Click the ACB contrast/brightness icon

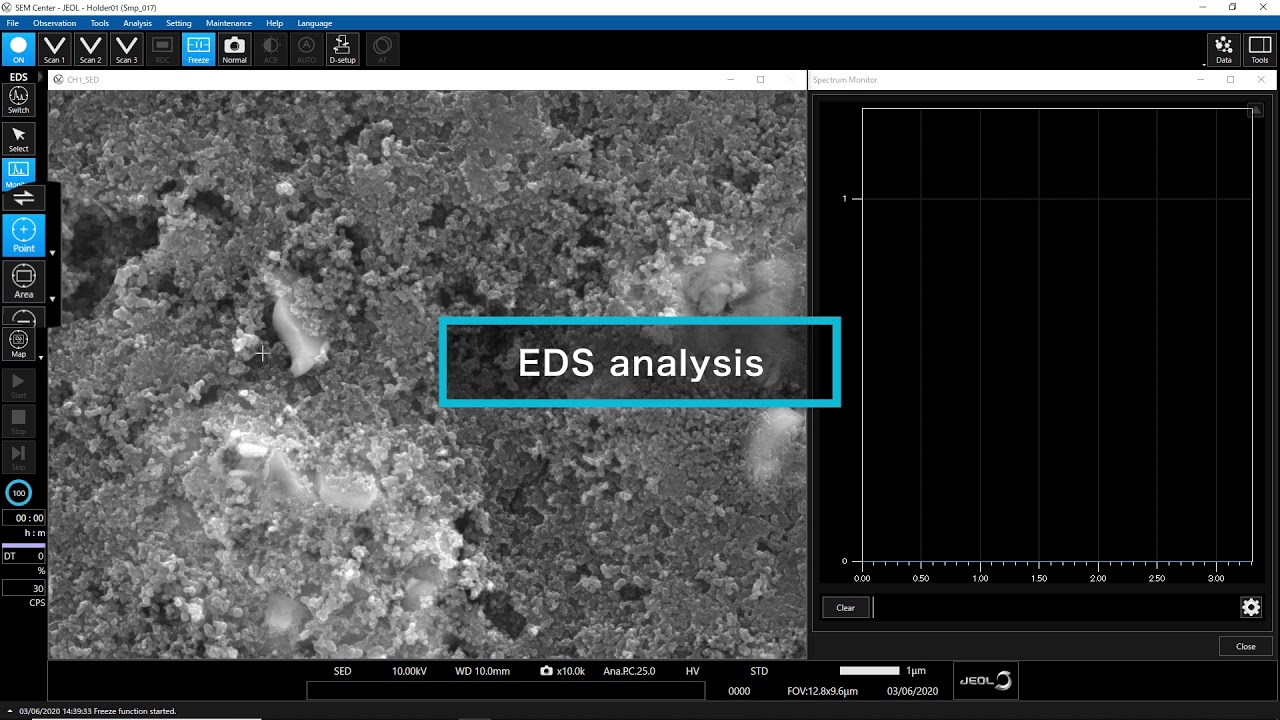270,49
